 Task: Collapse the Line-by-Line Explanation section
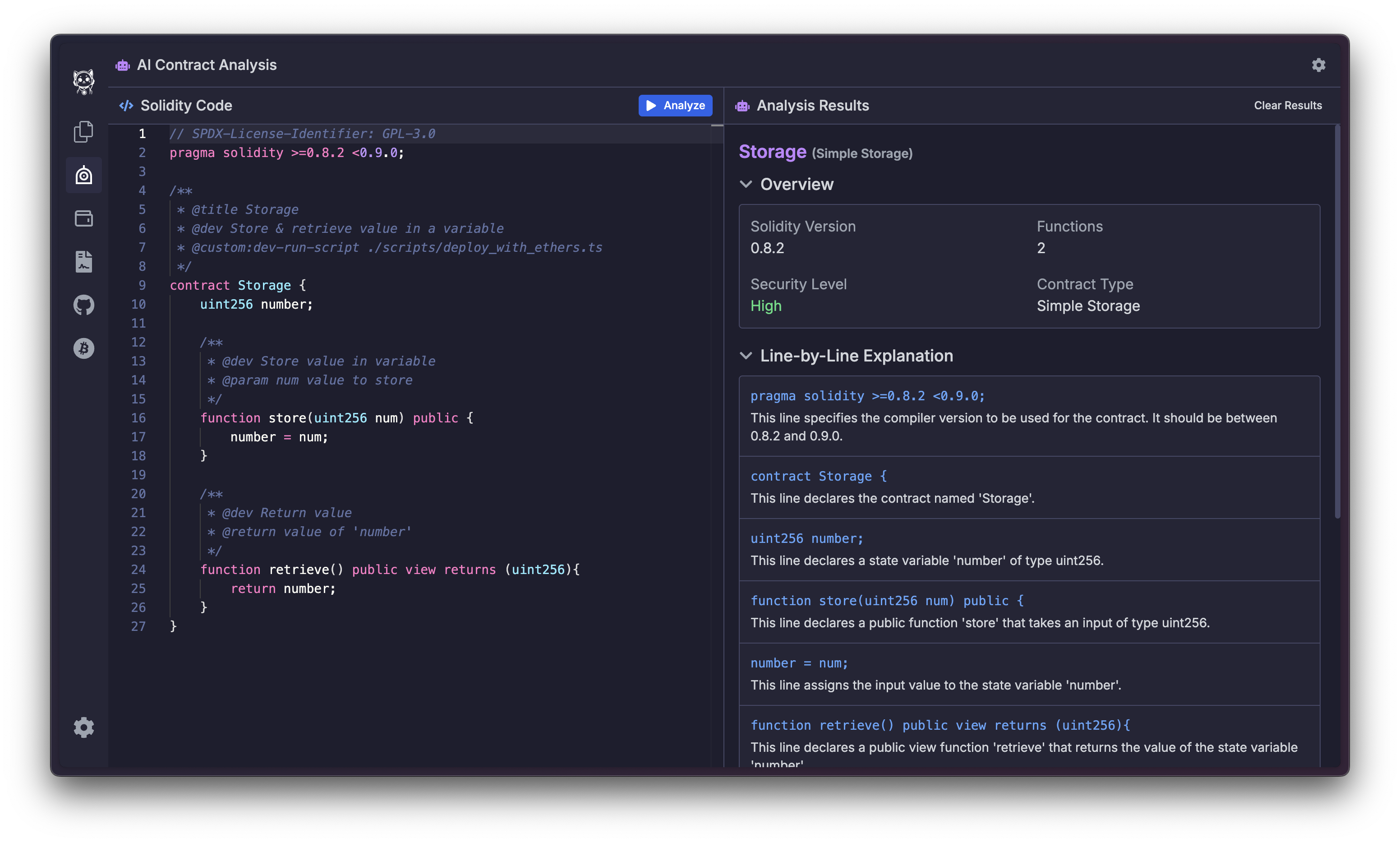(x=746, y=356)
